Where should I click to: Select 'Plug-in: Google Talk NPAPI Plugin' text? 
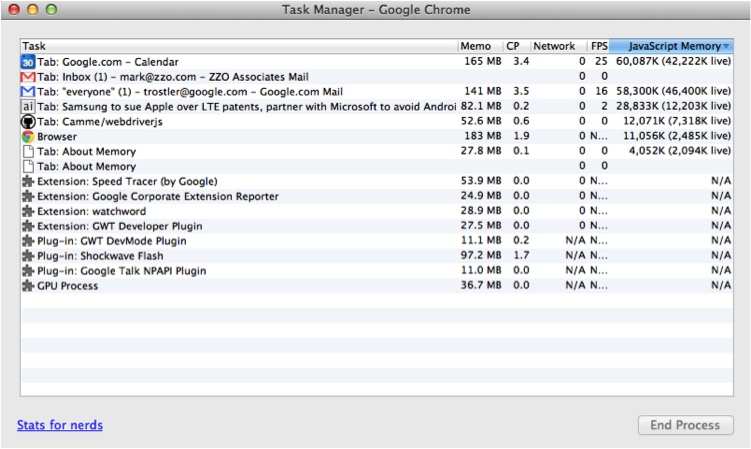122,271
